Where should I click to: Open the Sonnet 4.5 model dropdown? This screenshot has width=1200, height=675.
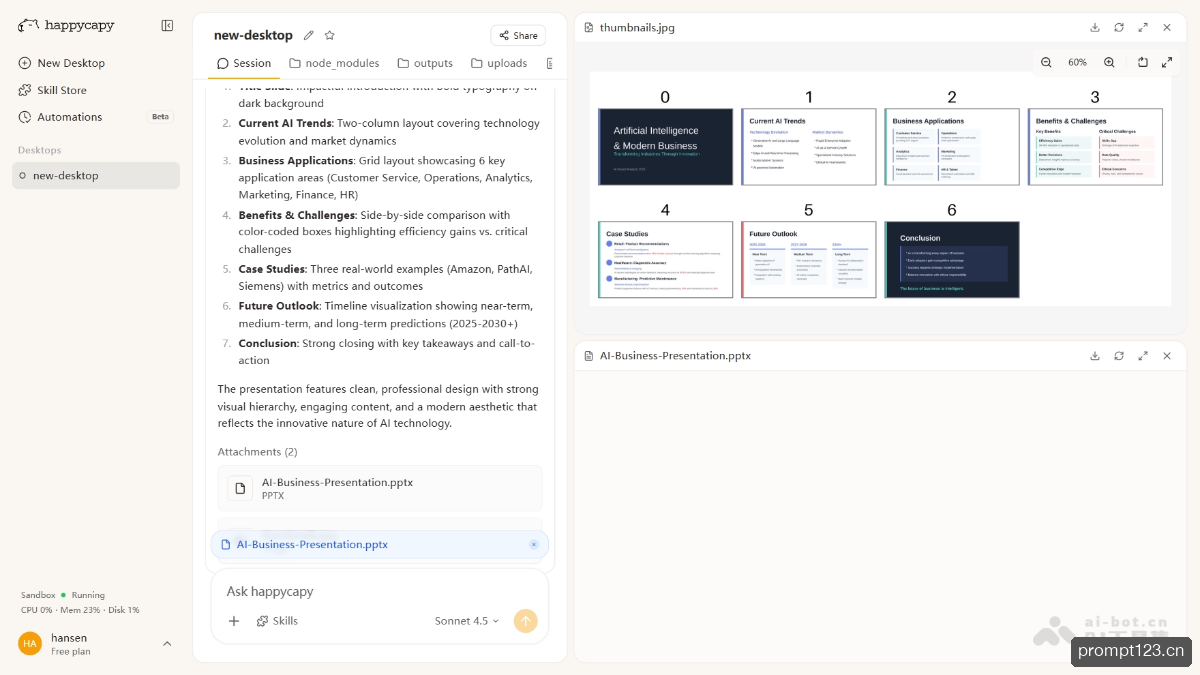click(467, 621)
